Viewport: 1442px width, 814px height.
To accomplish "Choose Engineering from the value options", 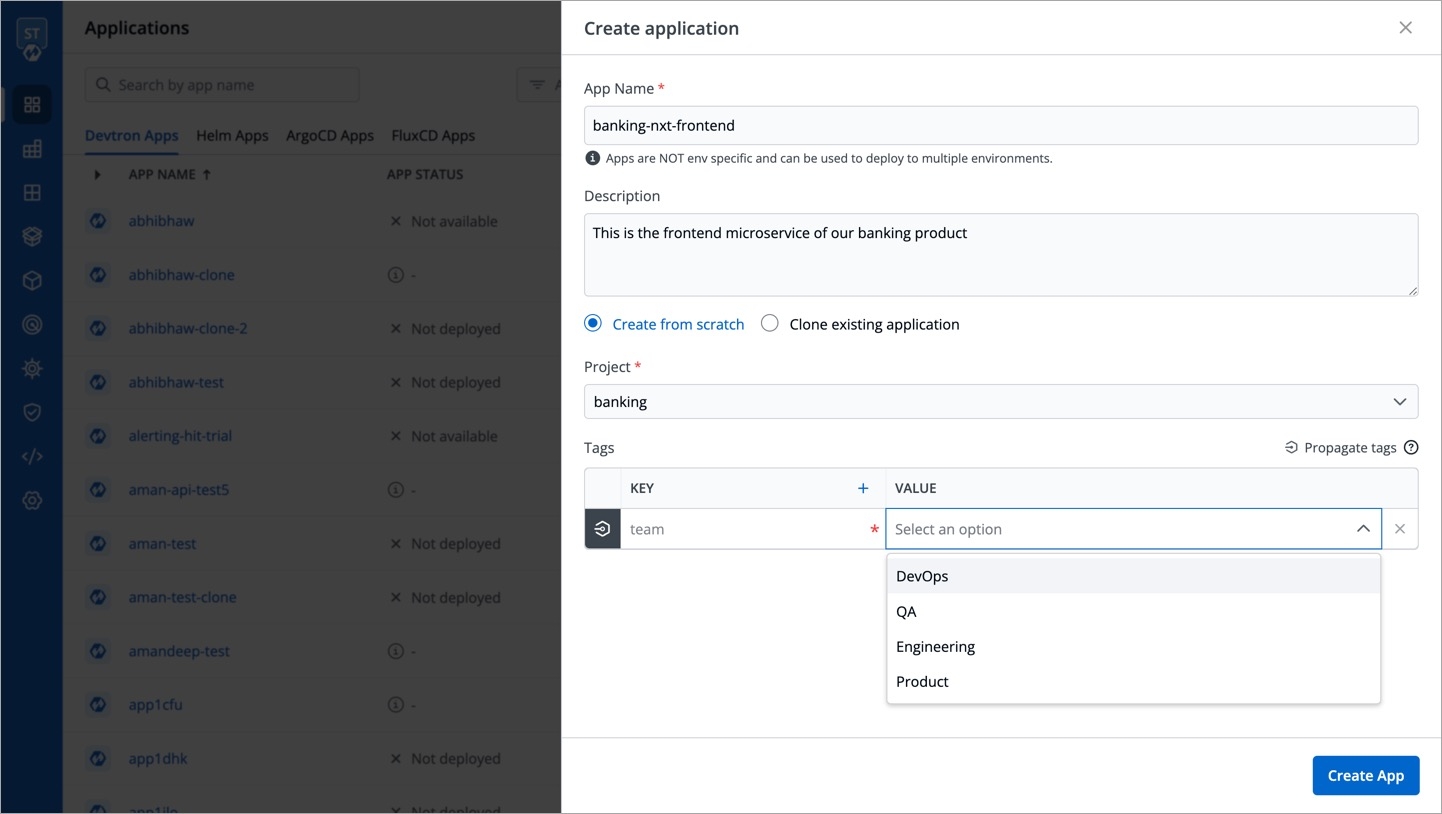I will [935, 646].
